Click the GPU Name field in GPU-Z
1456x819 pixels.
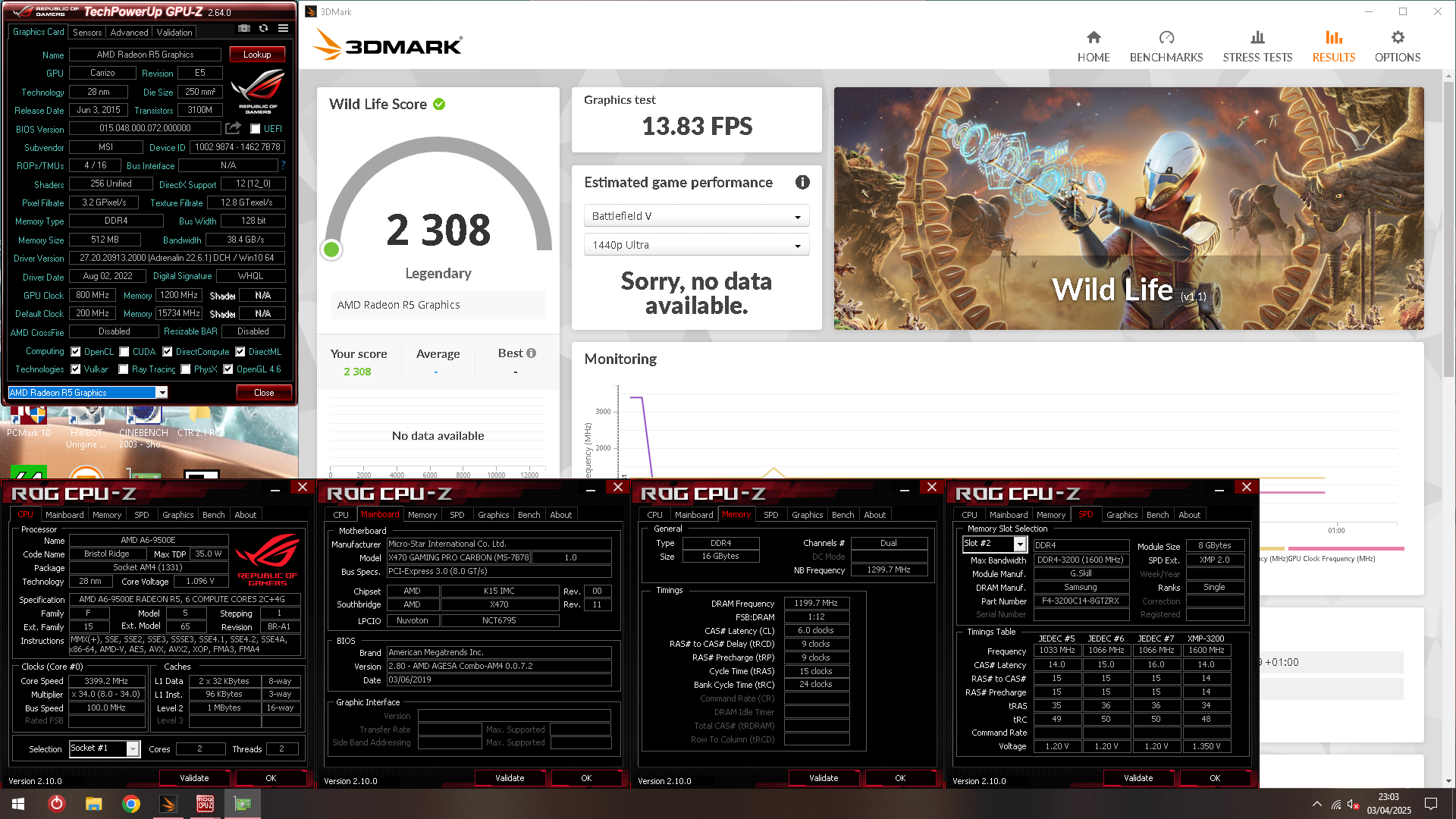[x=145, y=55]
